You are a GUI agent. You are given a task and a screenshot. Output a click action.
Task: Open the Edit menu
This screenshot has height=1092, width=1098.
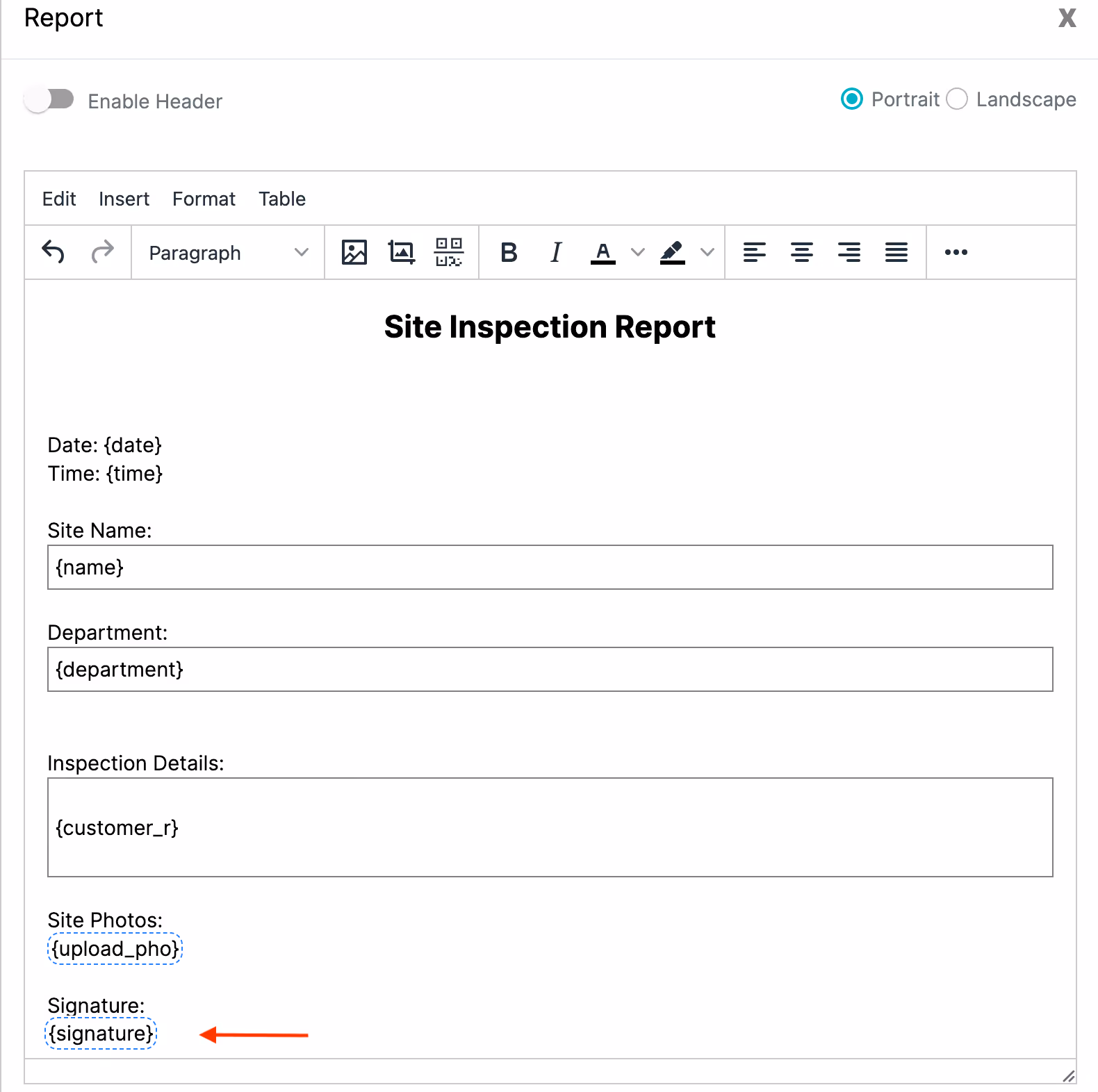tap(59, 199)
